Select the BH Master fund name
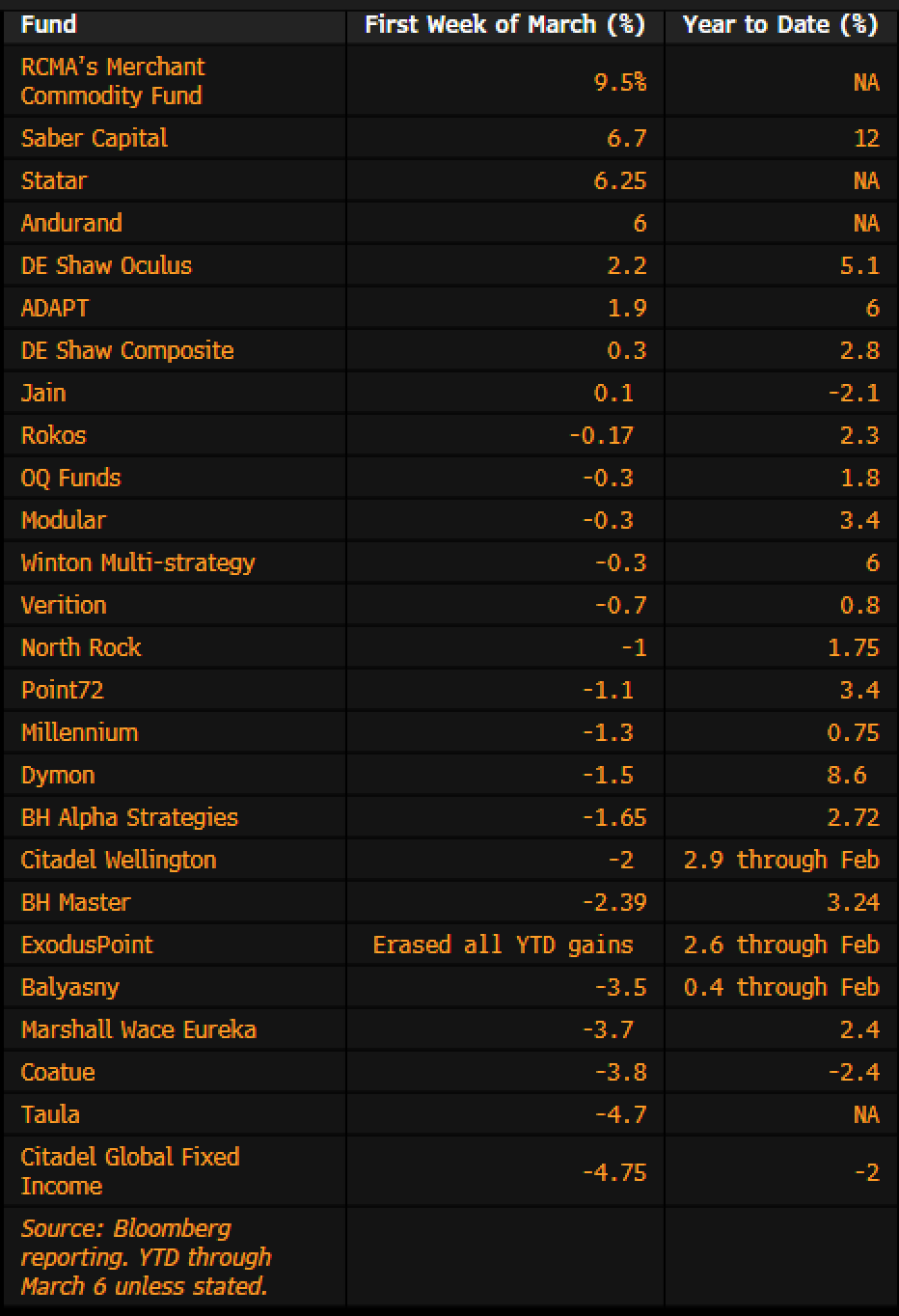The height and width of the screenshot is (1316, 899). (x=75, y=902)
